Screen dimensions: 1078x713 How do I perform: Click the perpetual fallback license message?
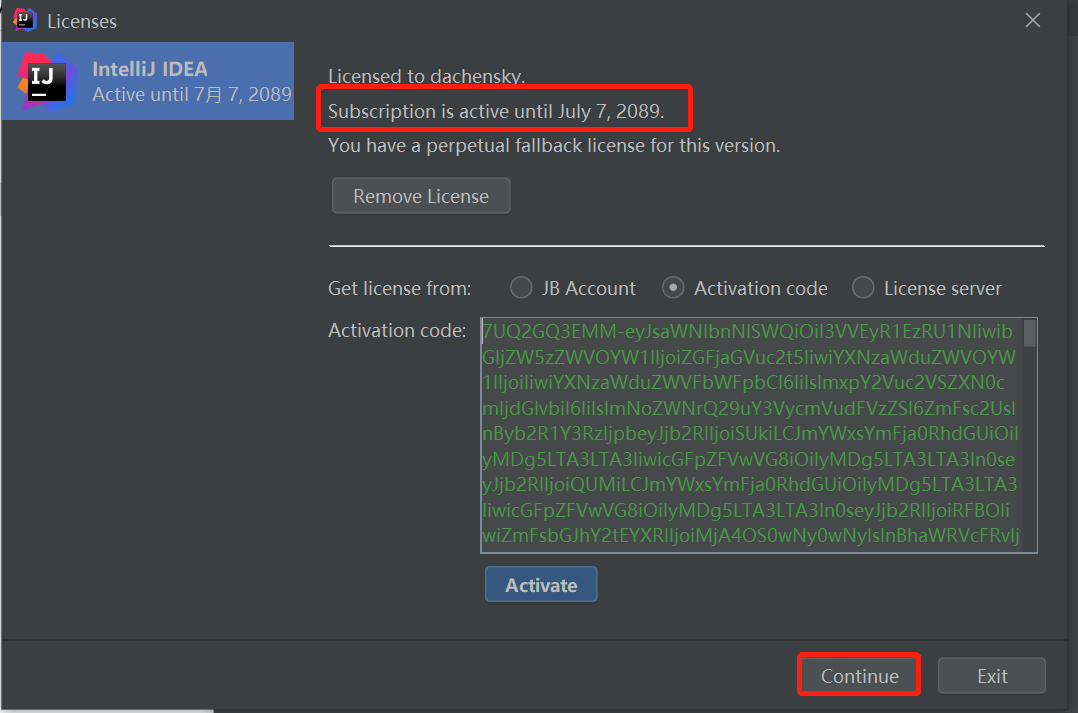click(554, 145)
